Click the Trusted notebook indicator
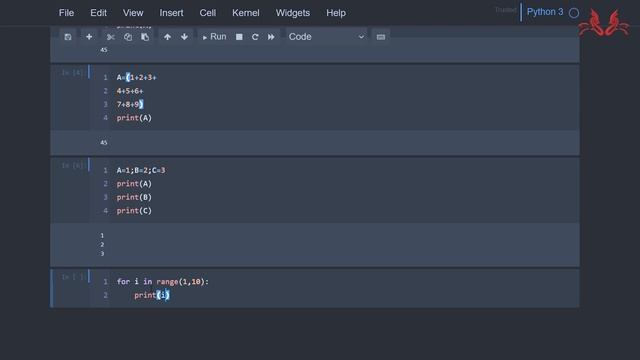 tap(505, 10)
